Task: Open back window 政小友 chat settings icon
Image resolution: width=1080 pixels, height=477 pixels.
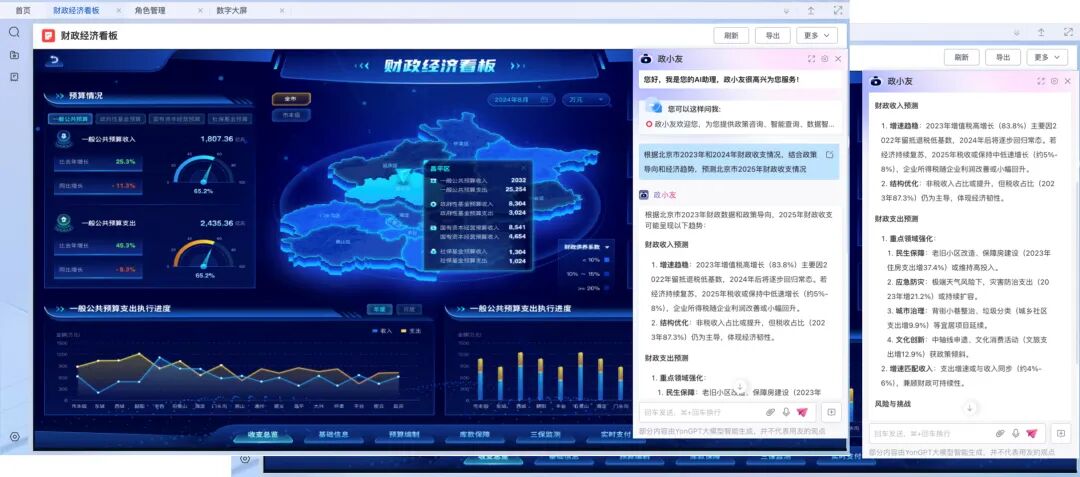Action: click(1055, 81)
